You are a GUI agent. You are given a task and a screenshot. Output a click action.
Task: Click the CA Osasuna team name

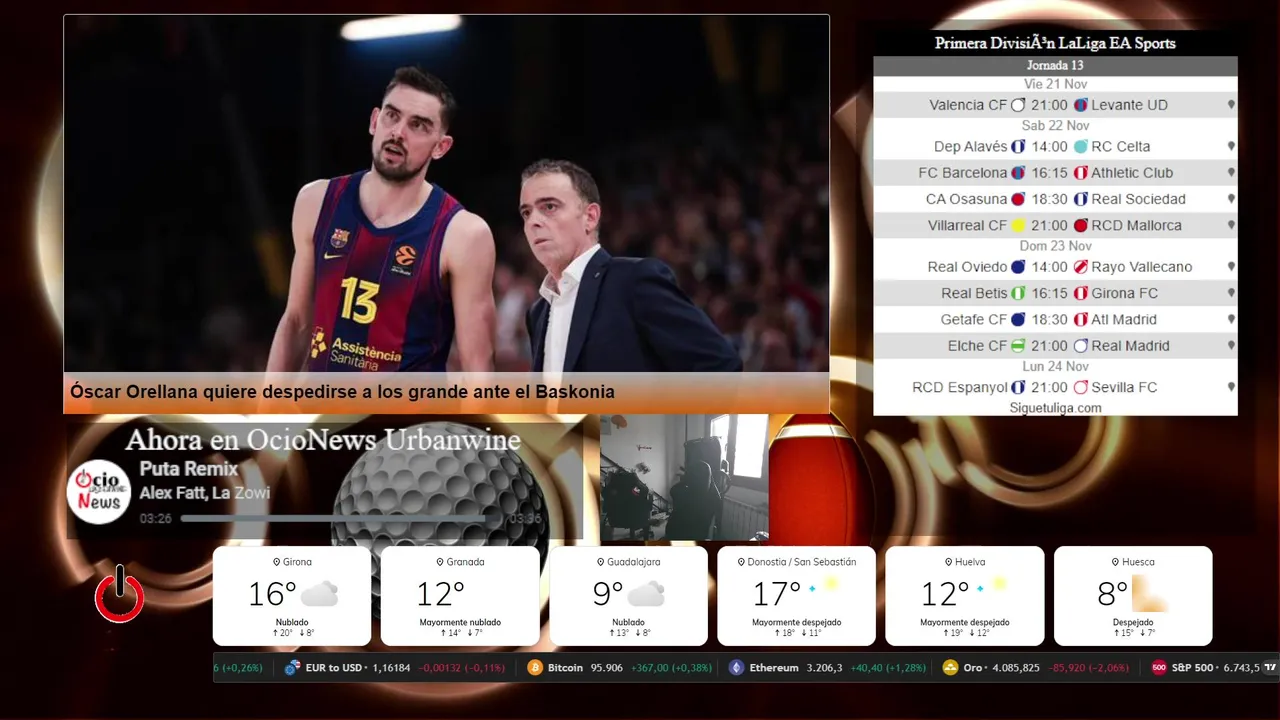966,199
